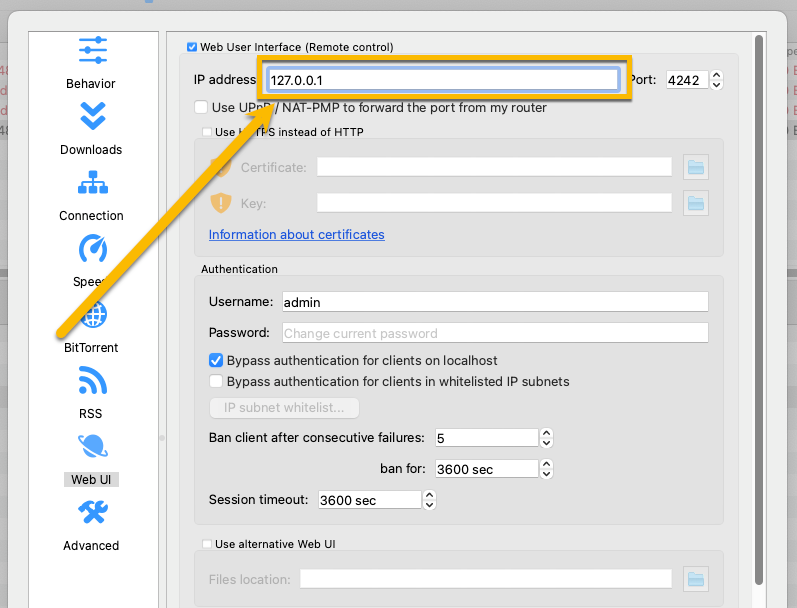Screen dimensions: 797x608
Task: Open the Information about certificates link
Action: pos(296,235)
